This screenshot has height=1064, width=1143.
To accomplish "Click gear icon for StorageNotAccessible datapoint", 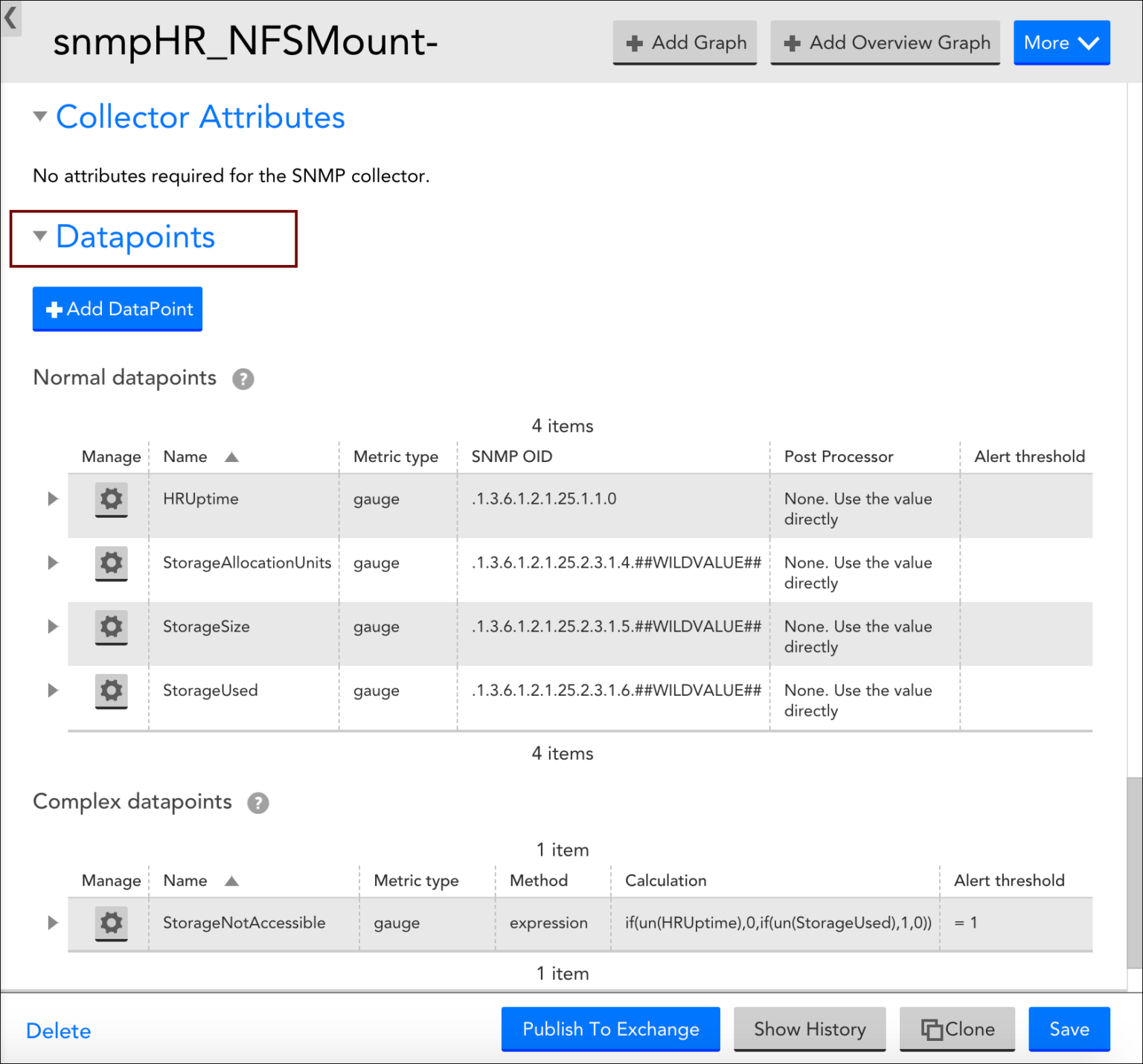I will [111, 923].
